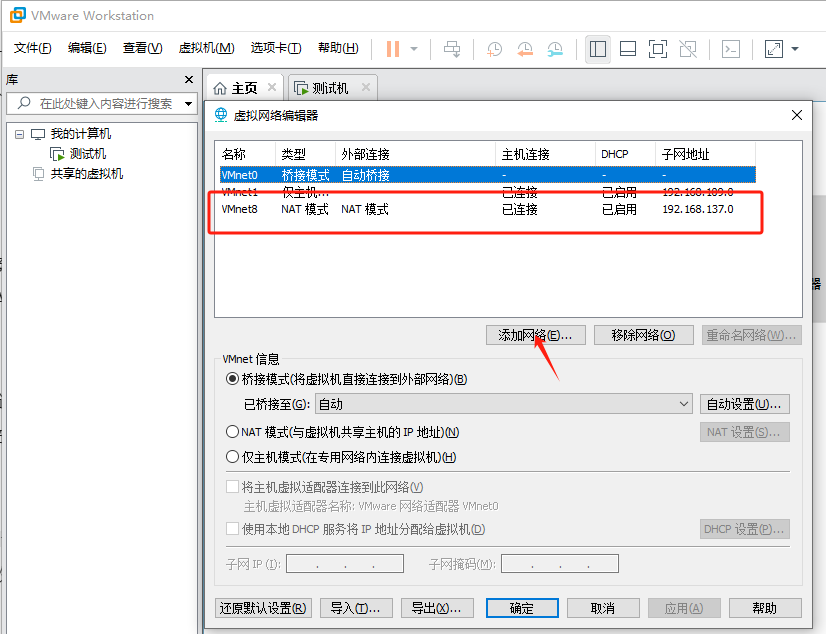Click the 192.168.137.0 subnet address cell
The image size is (826, 634).
tap(697, 209)
